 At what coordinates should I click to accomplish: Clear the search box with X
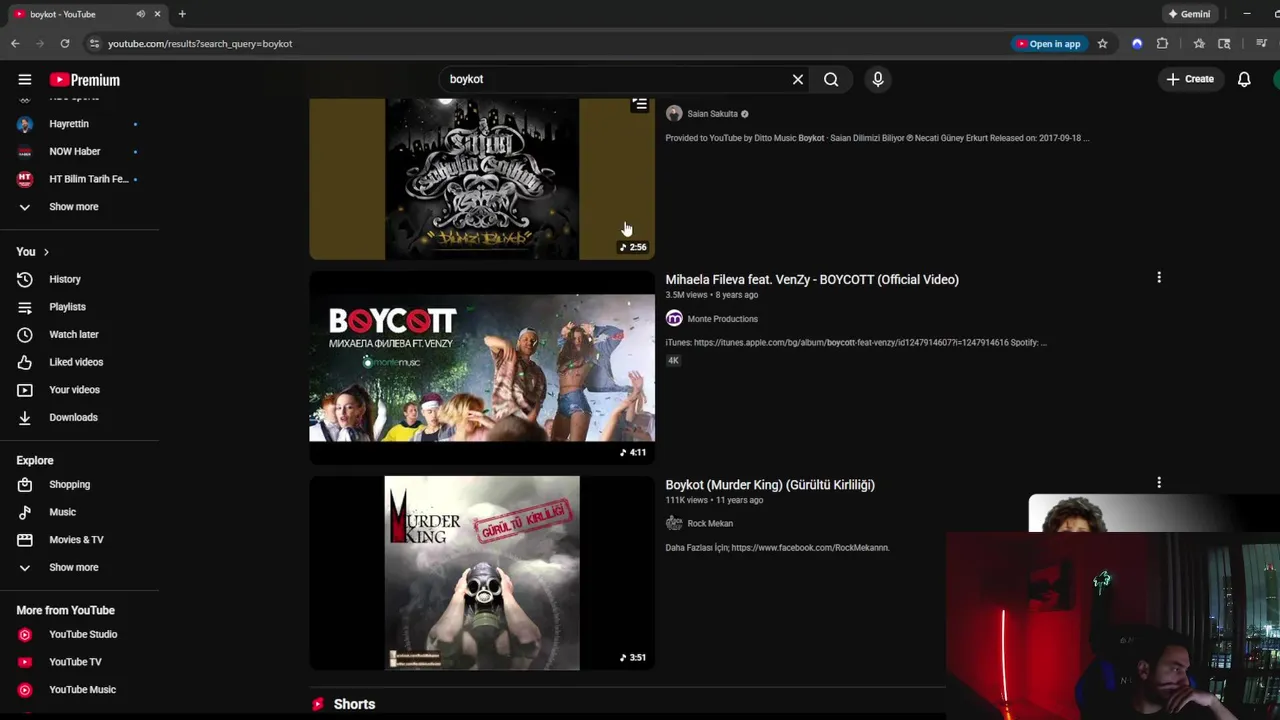point(798,79)
